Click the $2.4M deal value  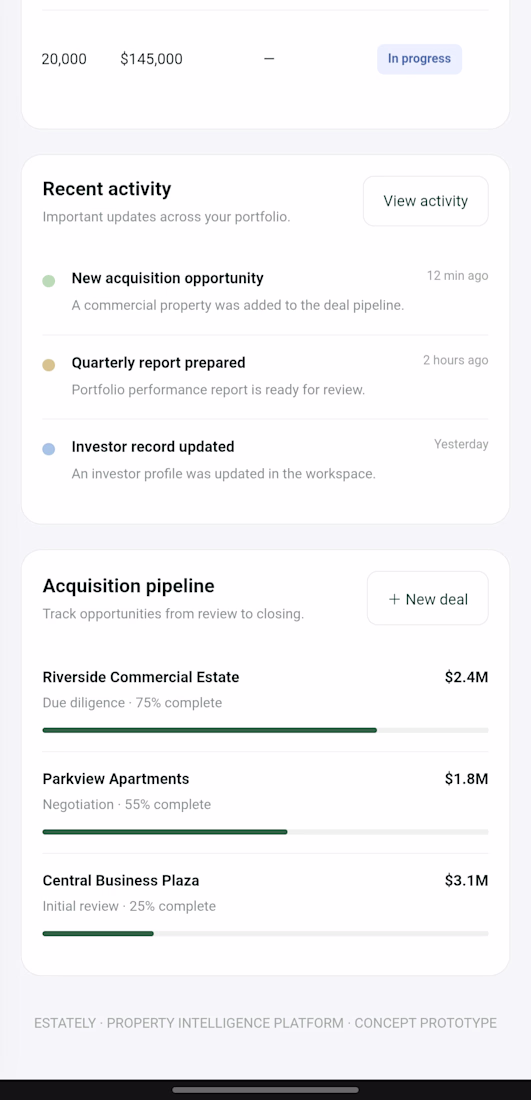tap(466, 677)
